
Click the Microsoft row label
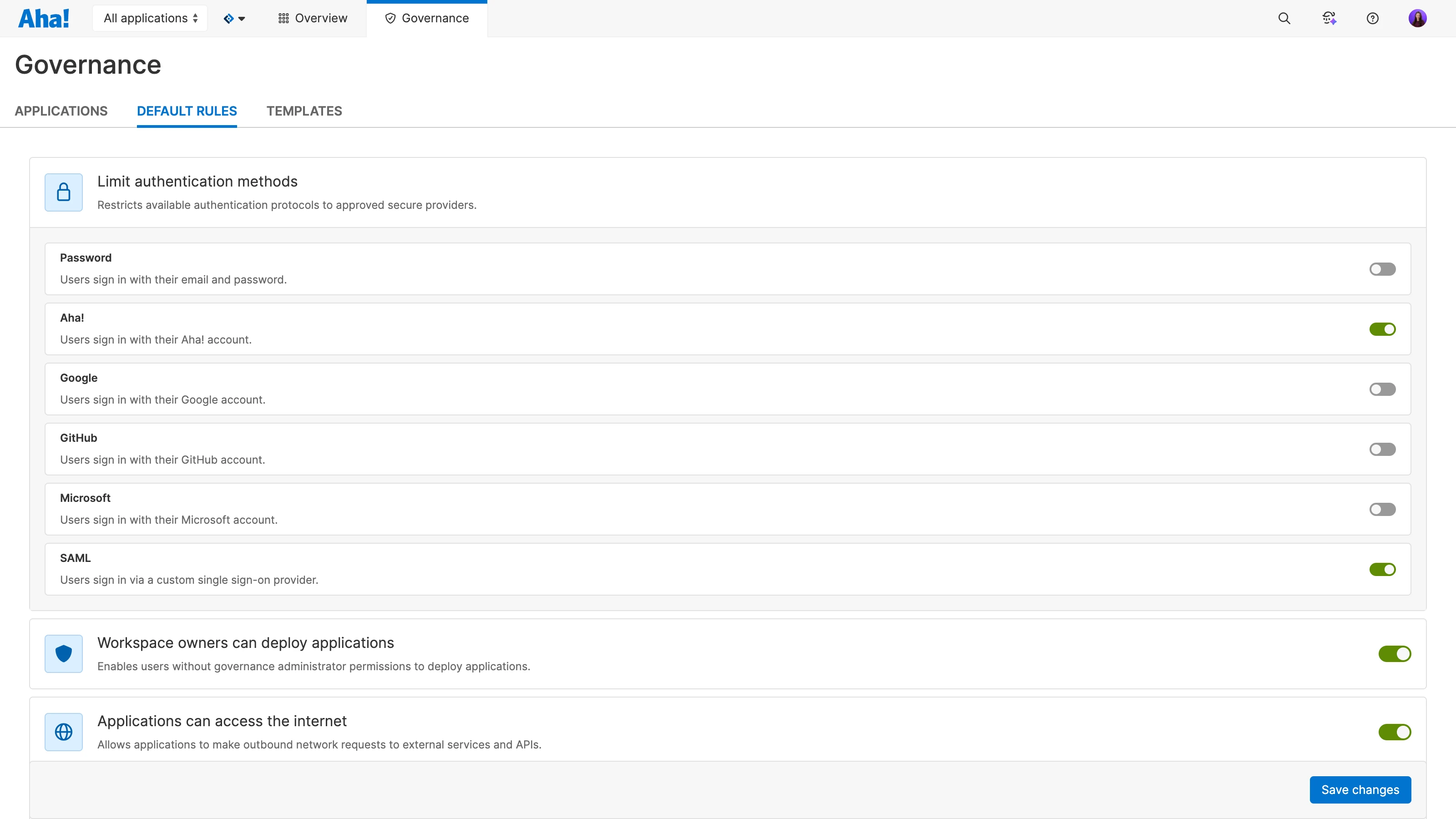pyautogui.click(x=86, y=498)
